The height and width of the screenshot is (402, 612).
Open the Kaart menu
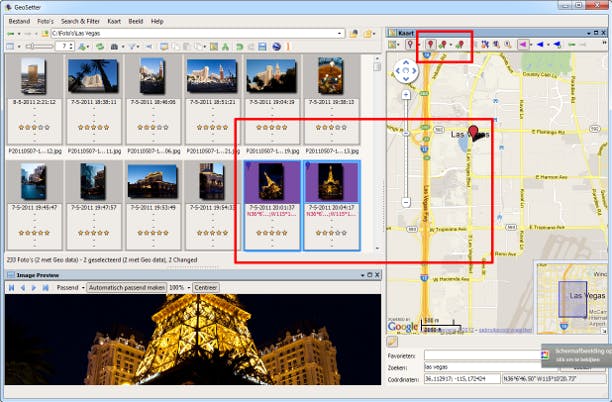(x=114, y=21)
